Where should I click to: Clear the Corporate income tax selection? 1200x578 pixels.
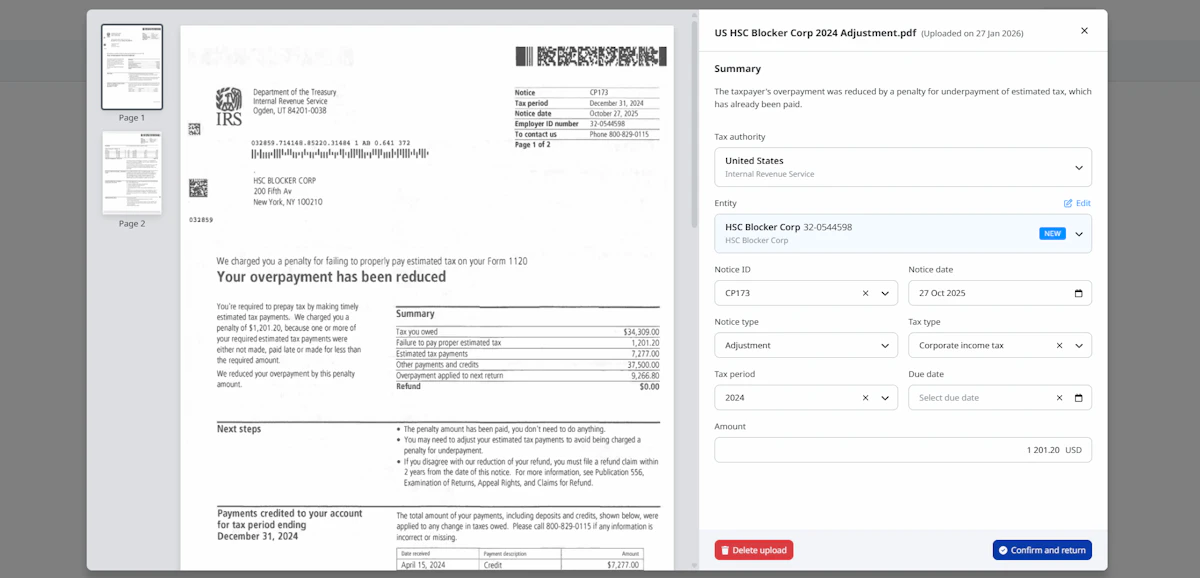point(1060,345)
